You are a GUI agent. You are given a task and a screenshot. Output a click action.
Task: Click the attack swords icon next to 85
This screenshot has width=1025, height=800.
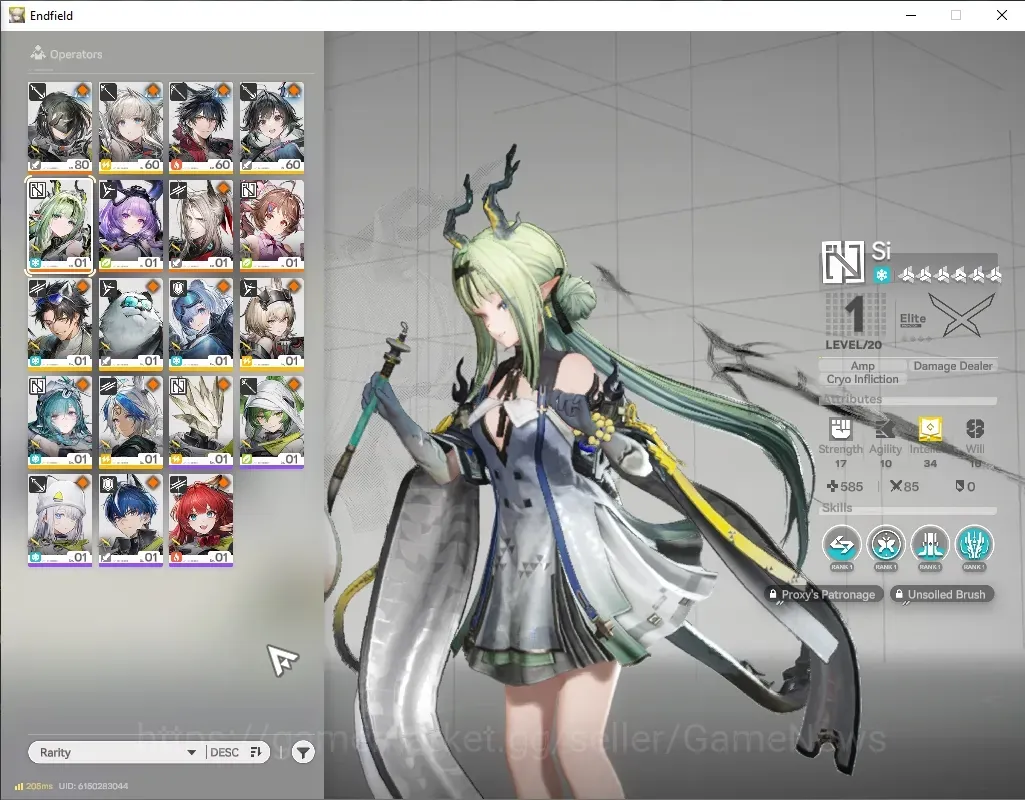click(896, 486)
